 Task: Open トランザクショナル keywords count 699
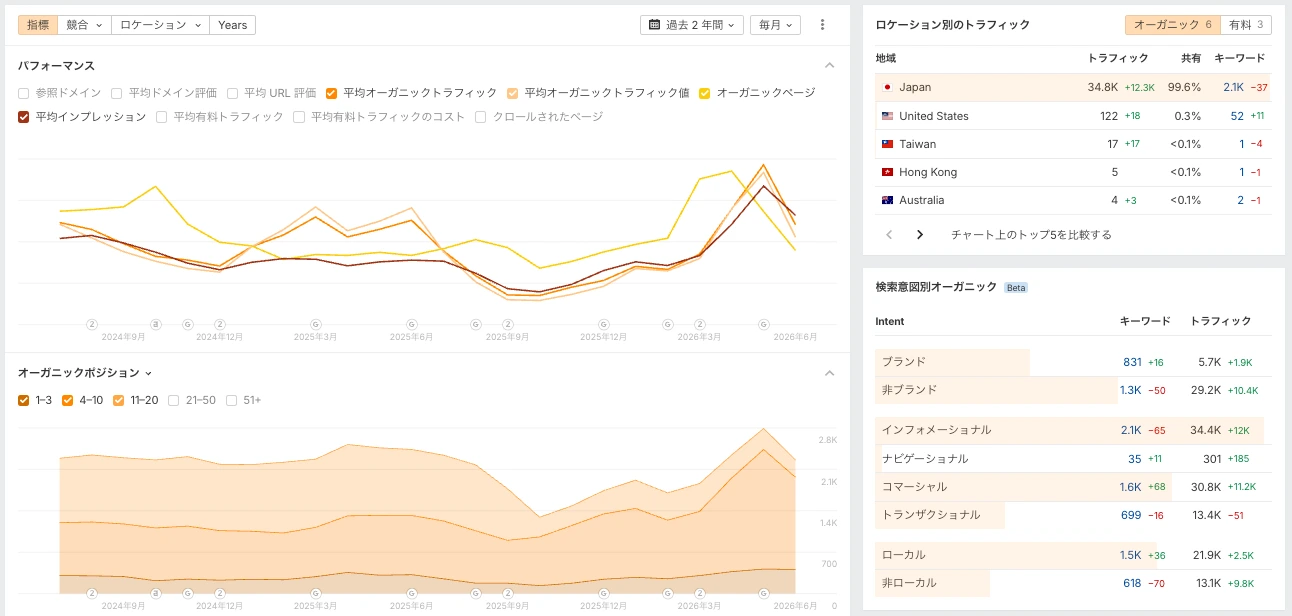click(x=1131, y=515)
